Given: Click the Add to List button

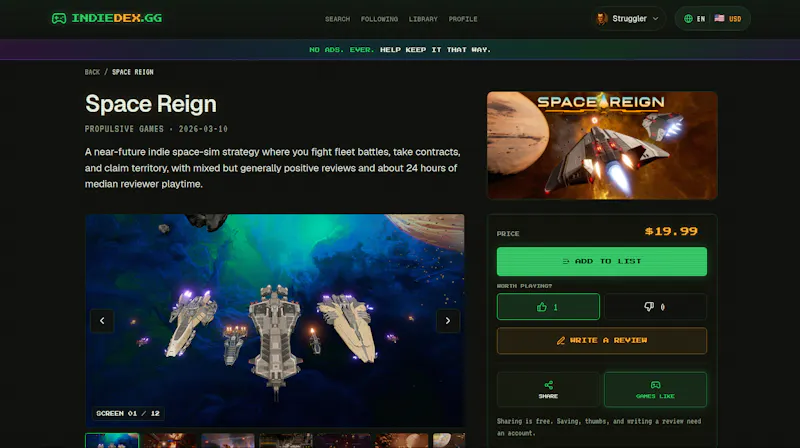Looking at the screenshot, I should (602, 261).
